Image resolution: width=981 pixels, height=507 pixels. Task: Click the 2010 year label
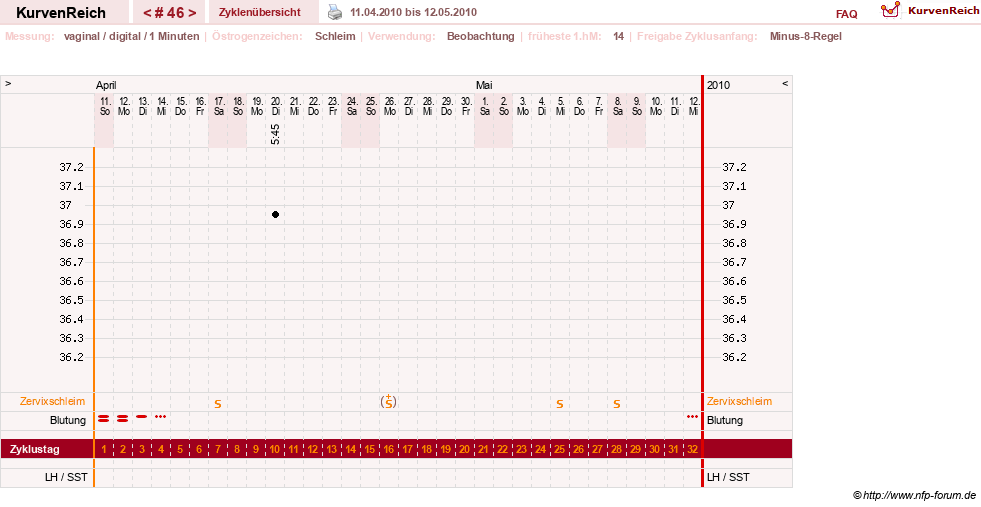coord(718,85)
